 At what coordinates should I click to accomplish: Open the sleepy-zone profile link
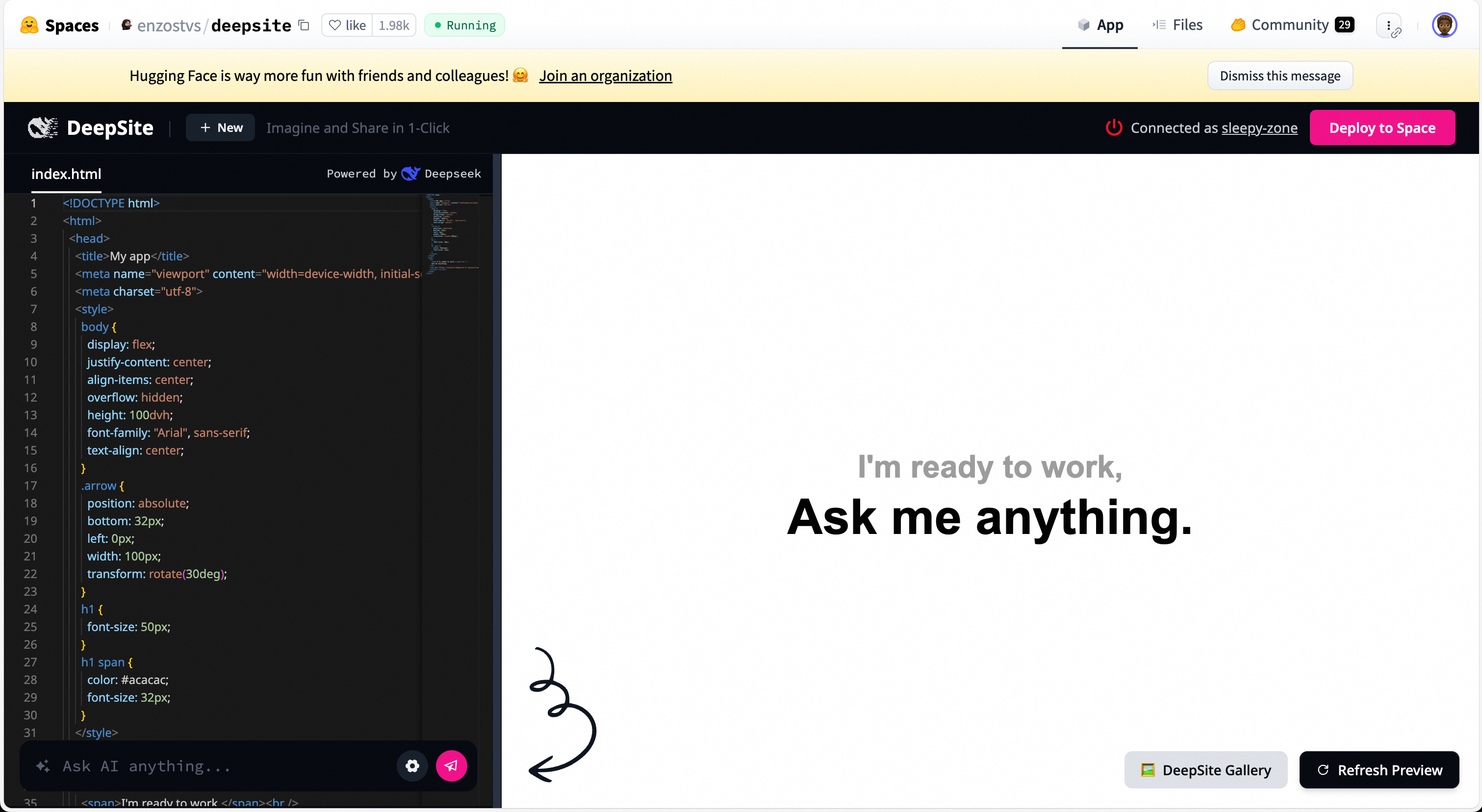click(1259, 127)
